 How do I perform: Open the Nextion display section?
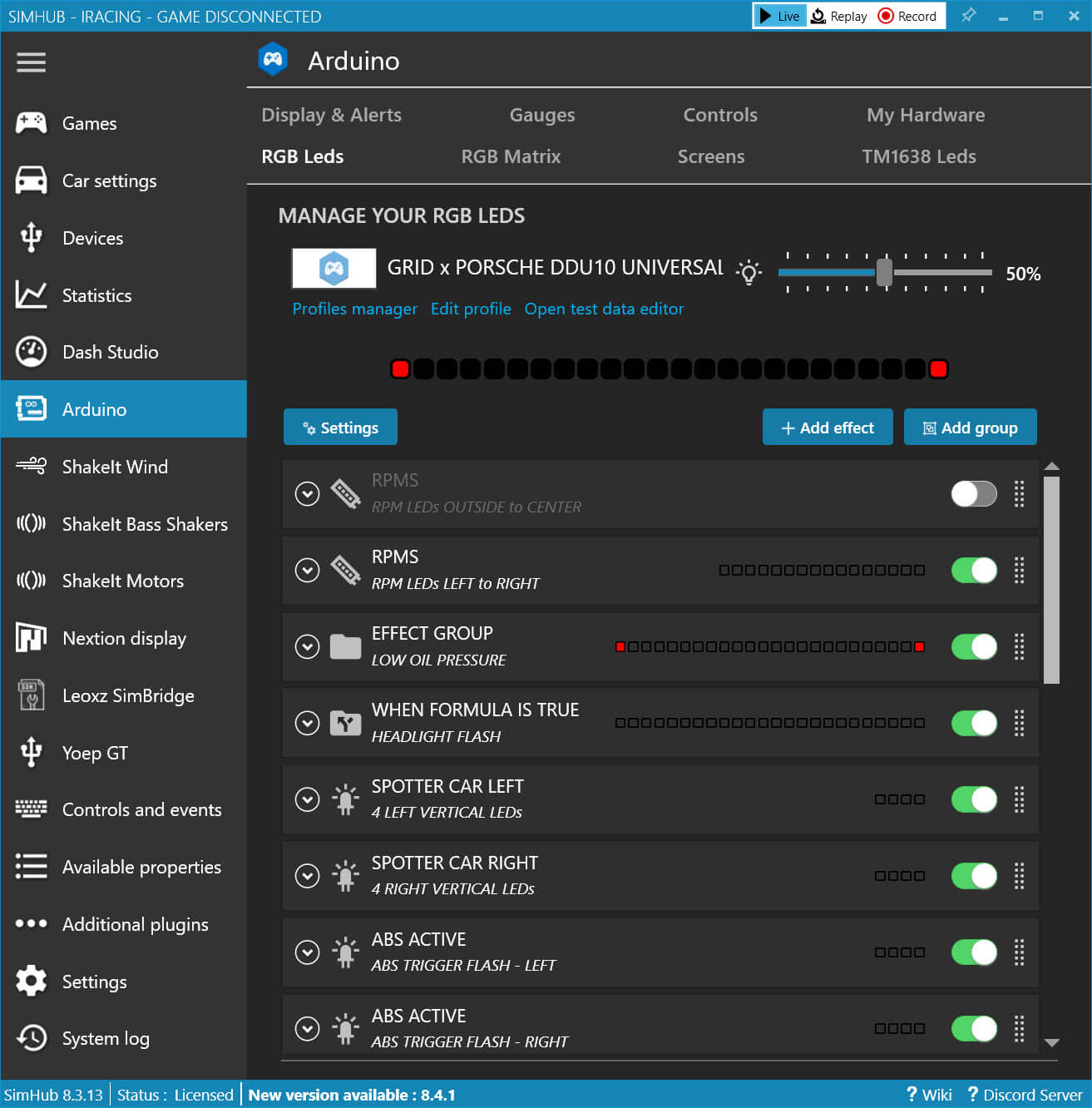click(124, 638)
